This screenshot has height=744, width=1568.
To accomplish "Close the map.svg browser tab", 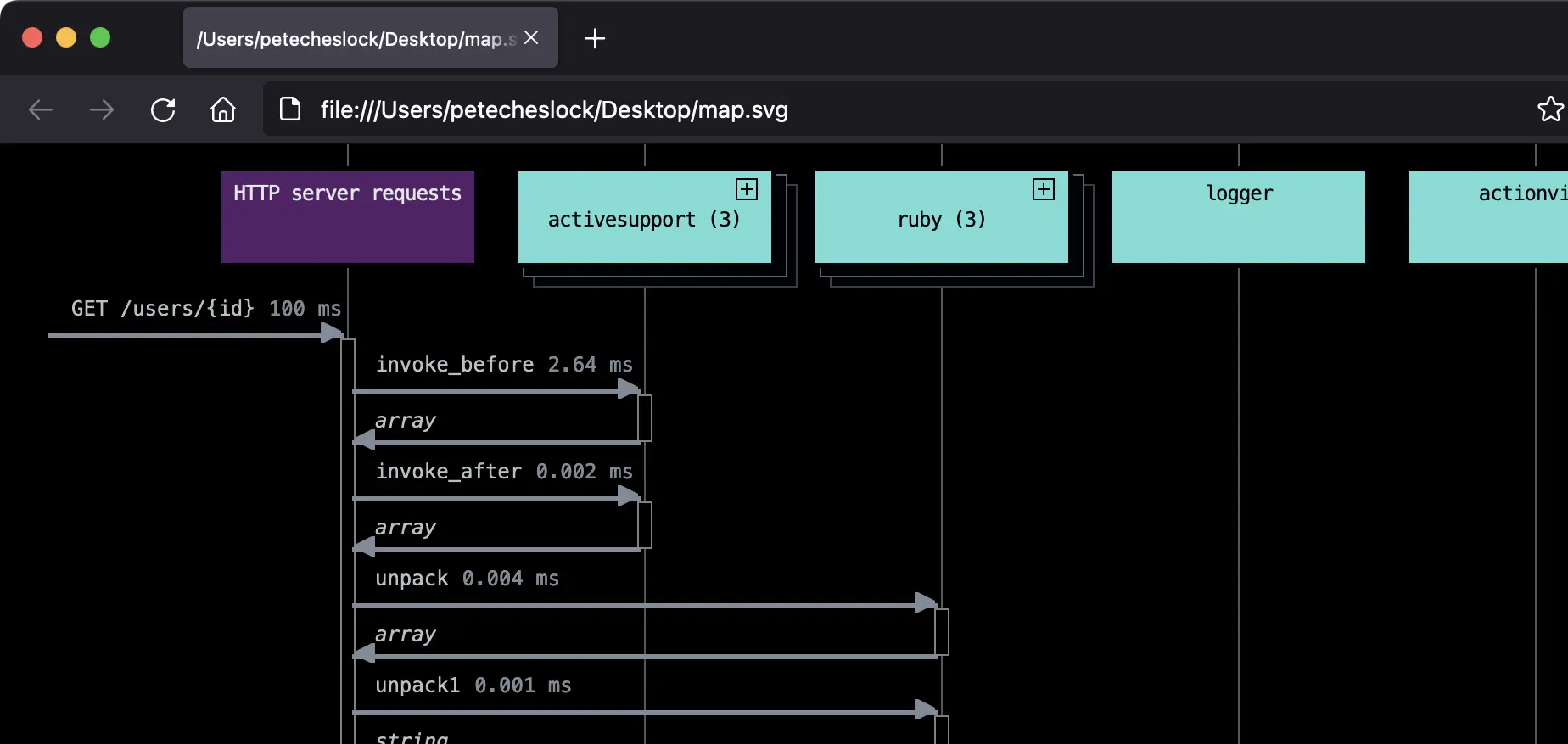I will pyautogui.click(x=531, y=37).
